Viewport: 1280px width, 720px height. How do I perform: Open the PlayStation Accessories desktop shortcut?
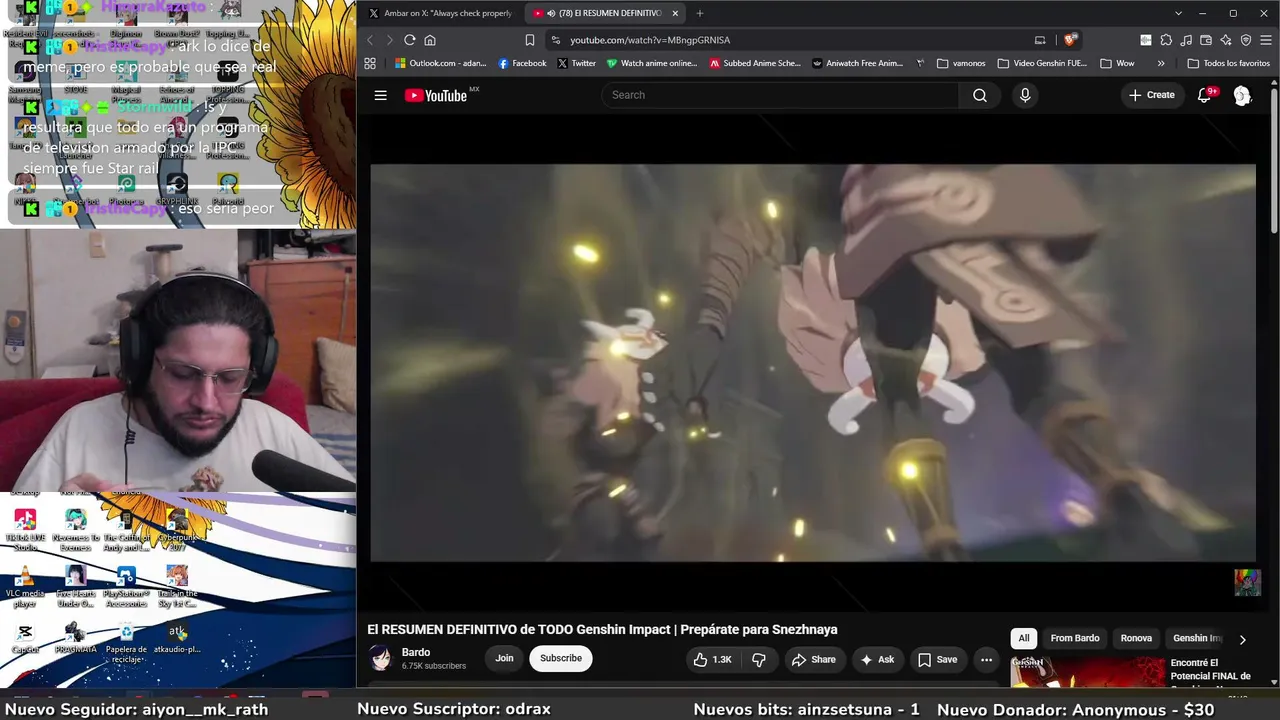click(126, 587)
